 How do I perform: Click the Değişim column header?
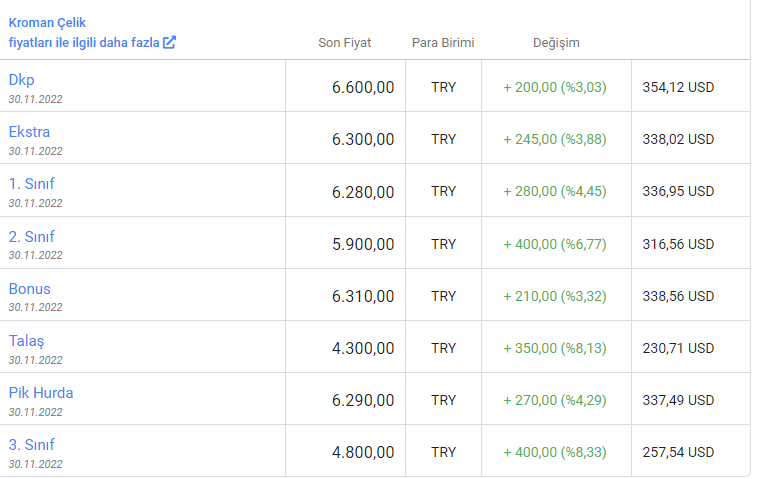click(556, 43)
